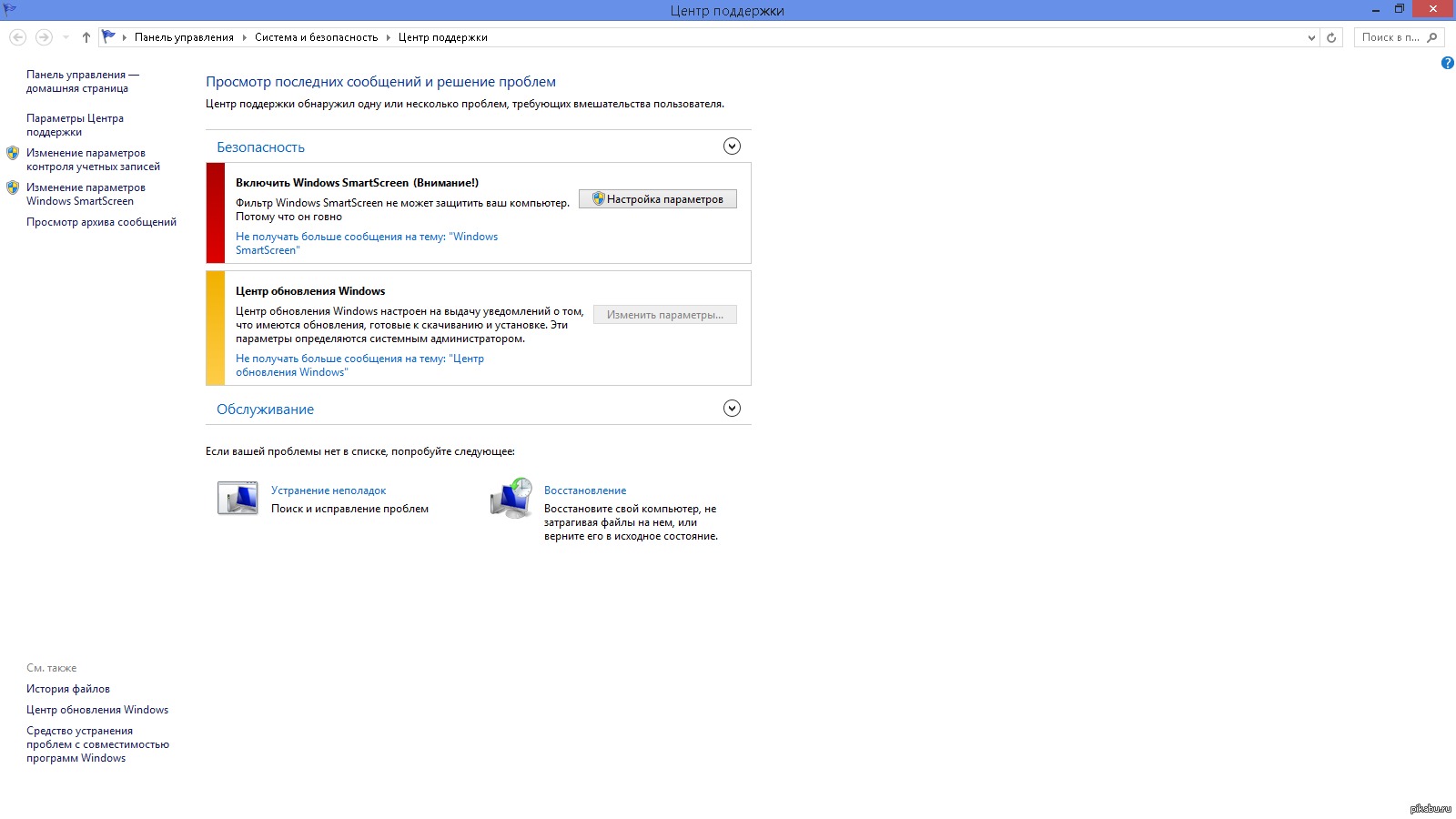Click Система и безопасность breadcrumb item

tap(316, 37)
